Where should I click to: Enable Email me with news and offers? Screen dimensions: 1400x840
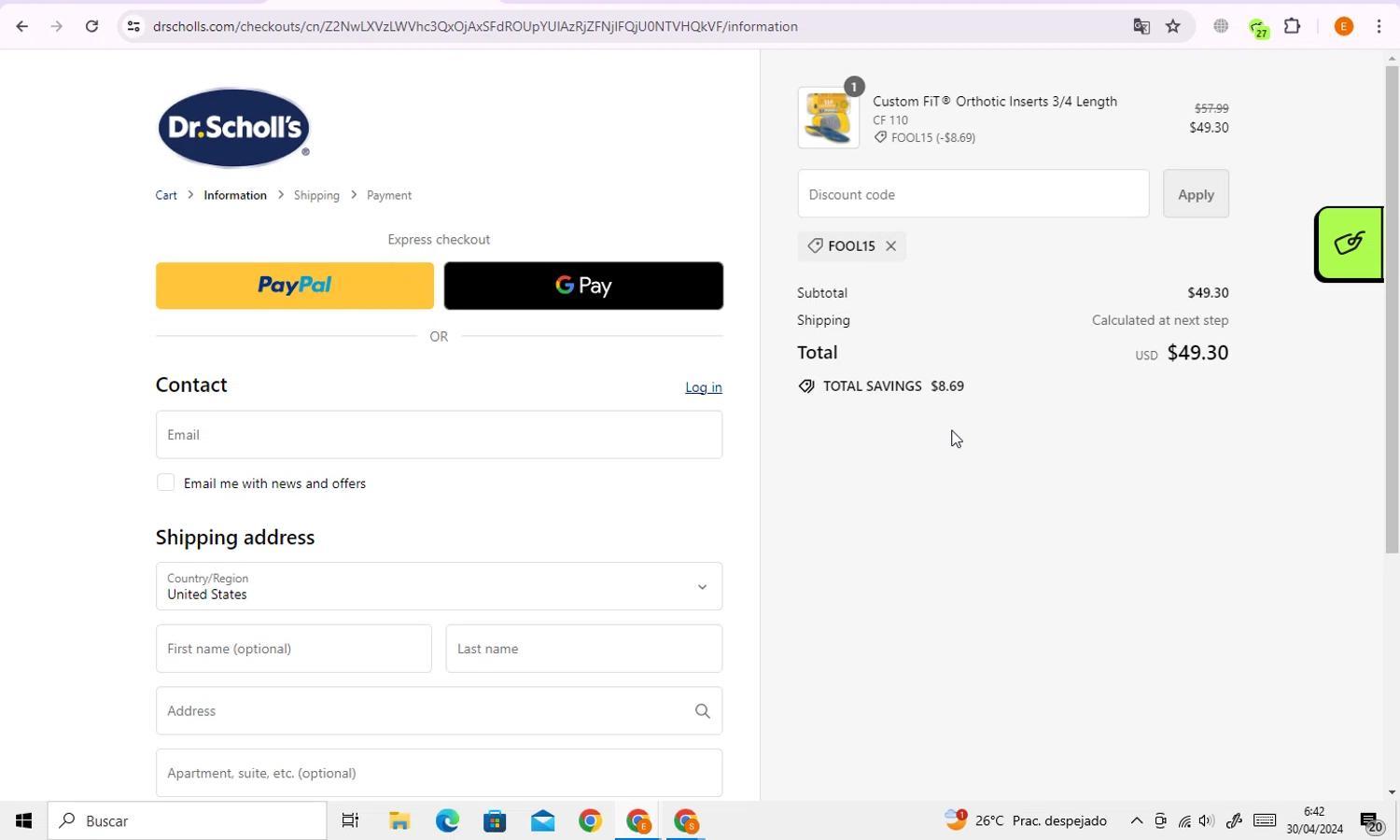tap(166, 483)
